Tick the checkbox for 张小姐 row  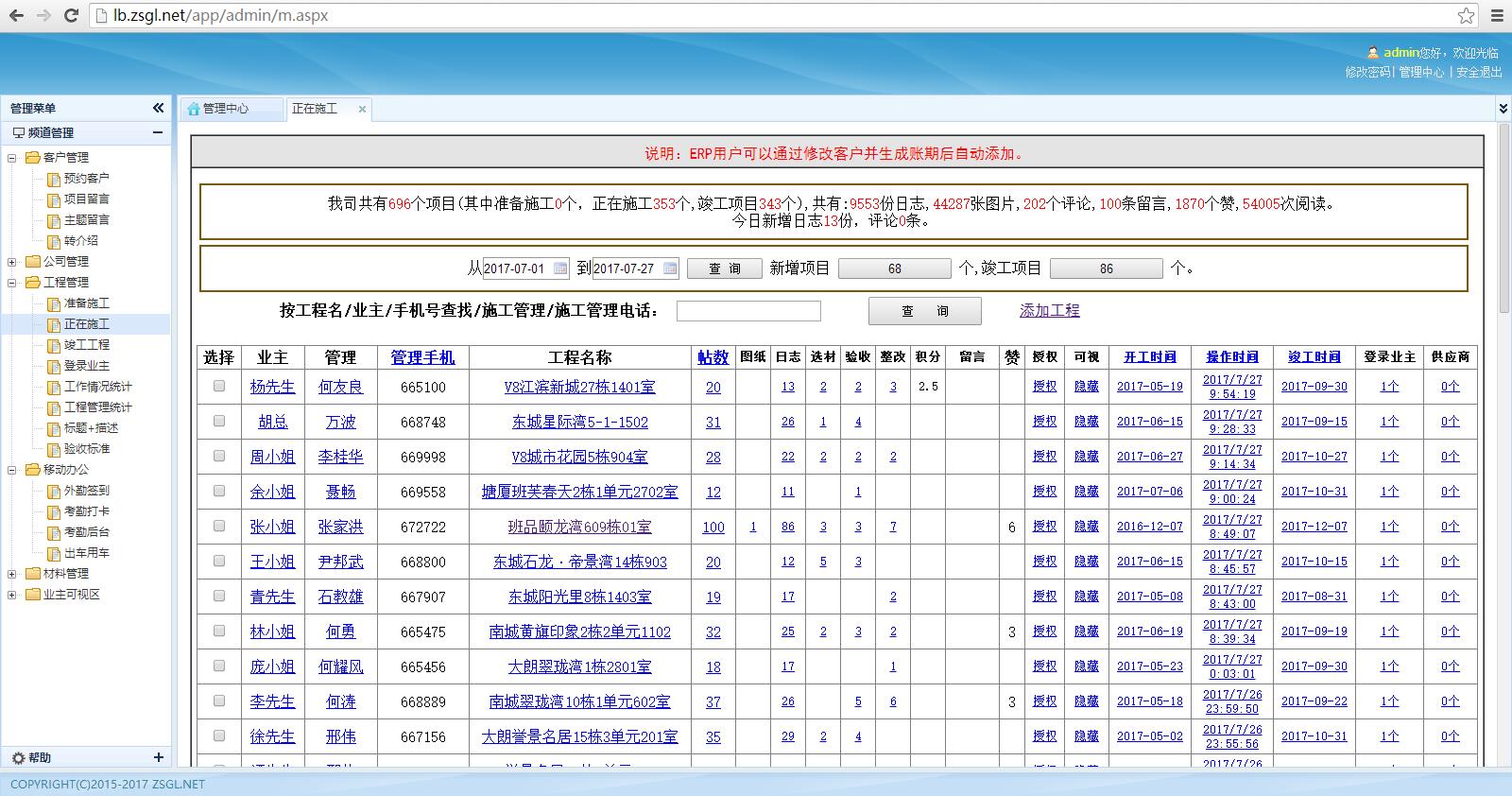(x=219, y=526)
